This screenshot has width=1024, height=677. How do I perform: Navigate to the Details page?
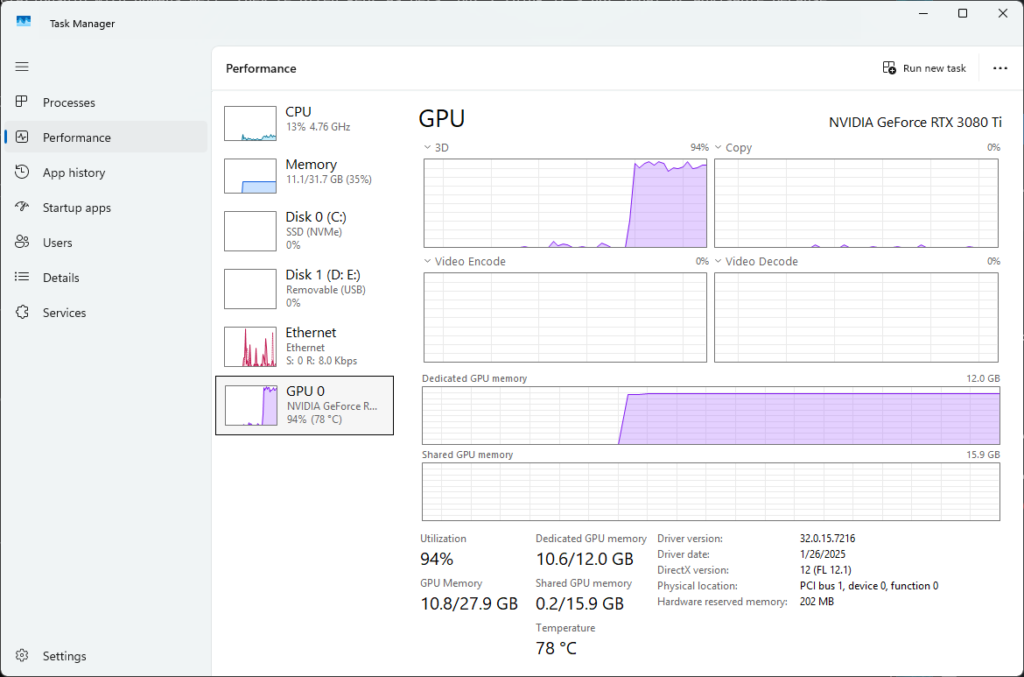pos(61,277)
